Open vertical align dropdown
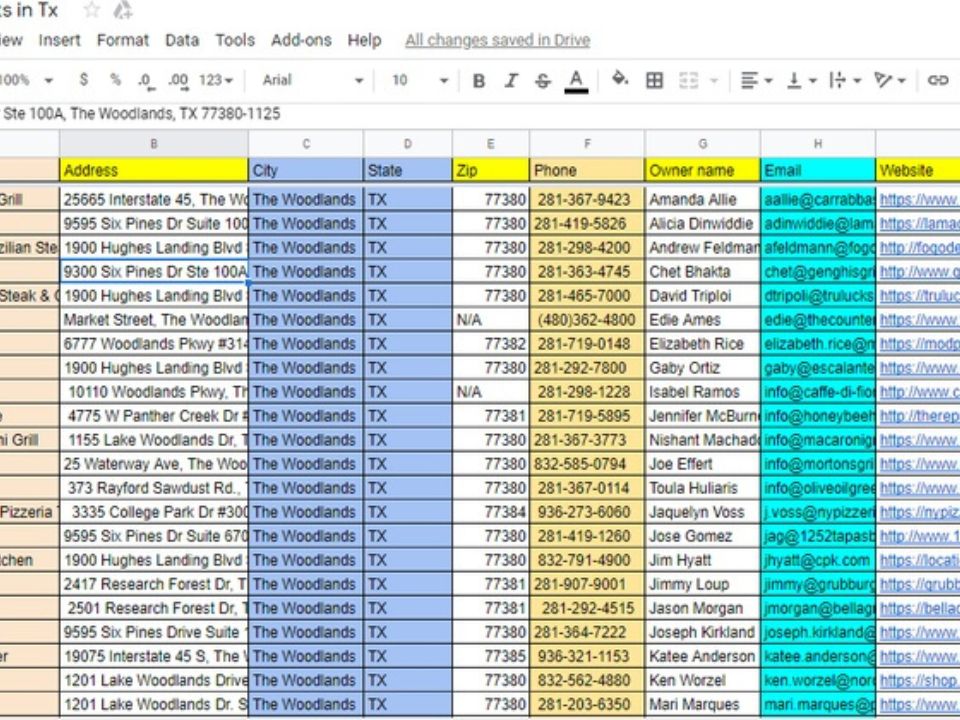This screenshot has height=720, width=960. (x=801, y=80)
